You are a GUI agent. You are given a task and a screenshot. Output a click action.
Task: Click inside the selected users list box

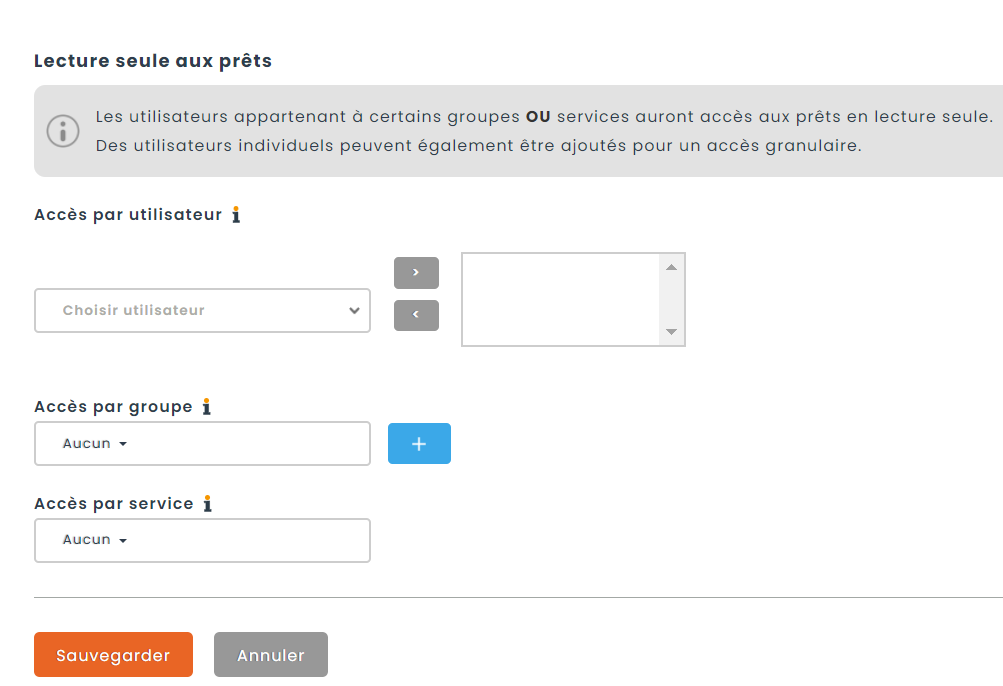560,299
